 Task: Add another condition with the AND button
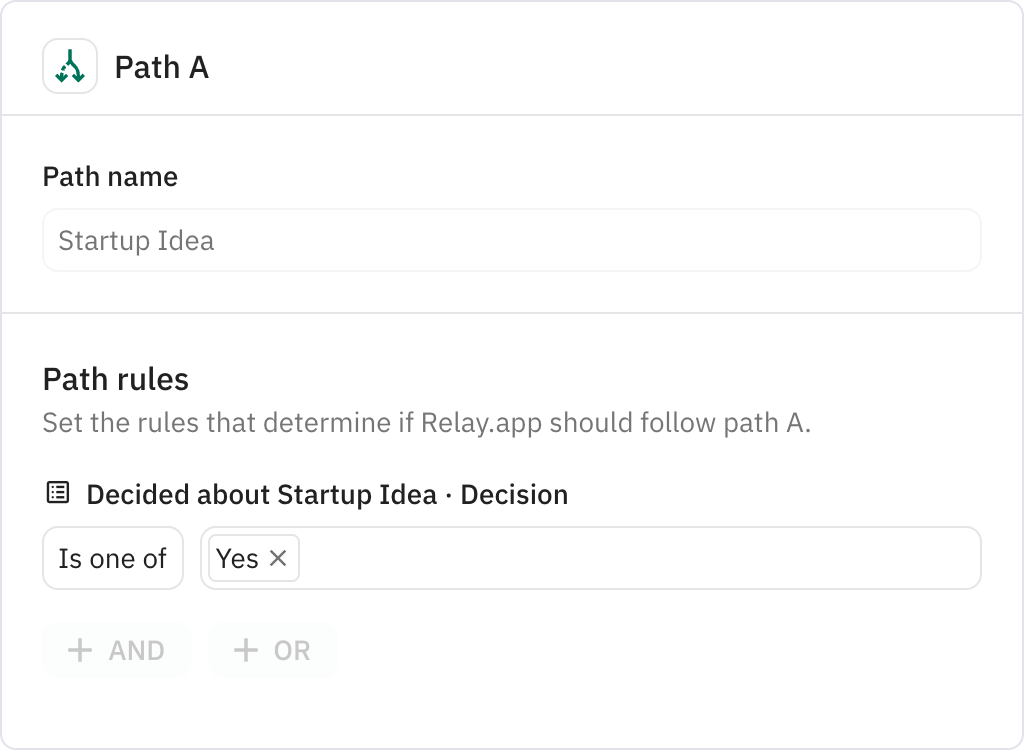[116, 650]
